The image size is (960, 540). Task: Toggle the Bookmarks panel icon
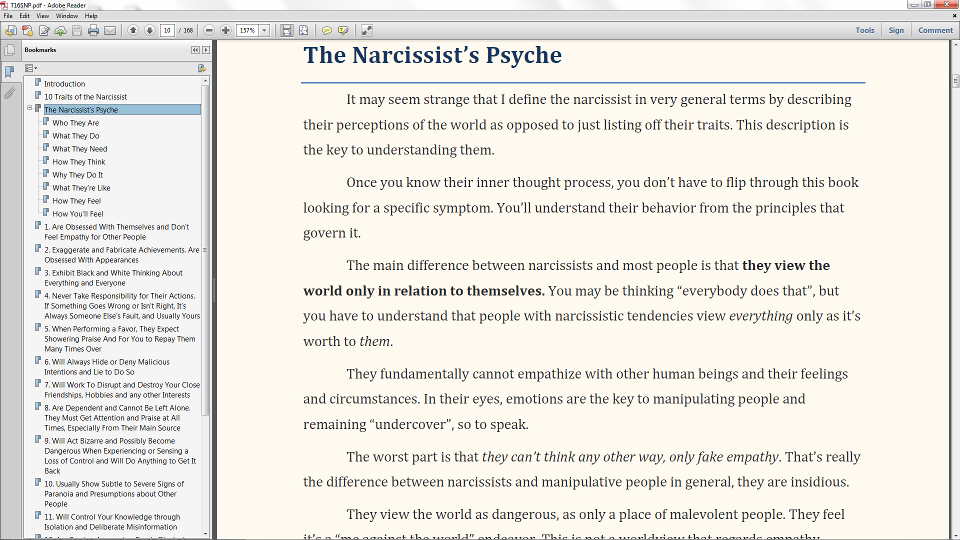(x=9, y=72)
